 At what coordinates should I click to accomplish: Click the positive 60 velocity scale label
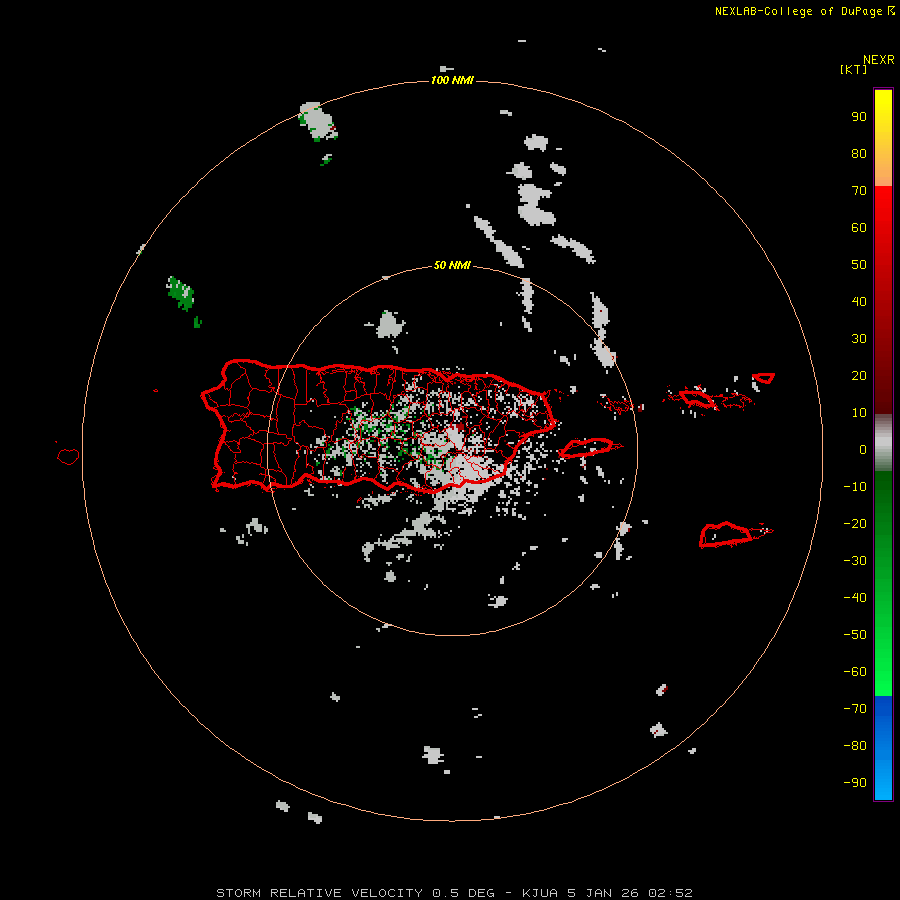tap(859, 228)
